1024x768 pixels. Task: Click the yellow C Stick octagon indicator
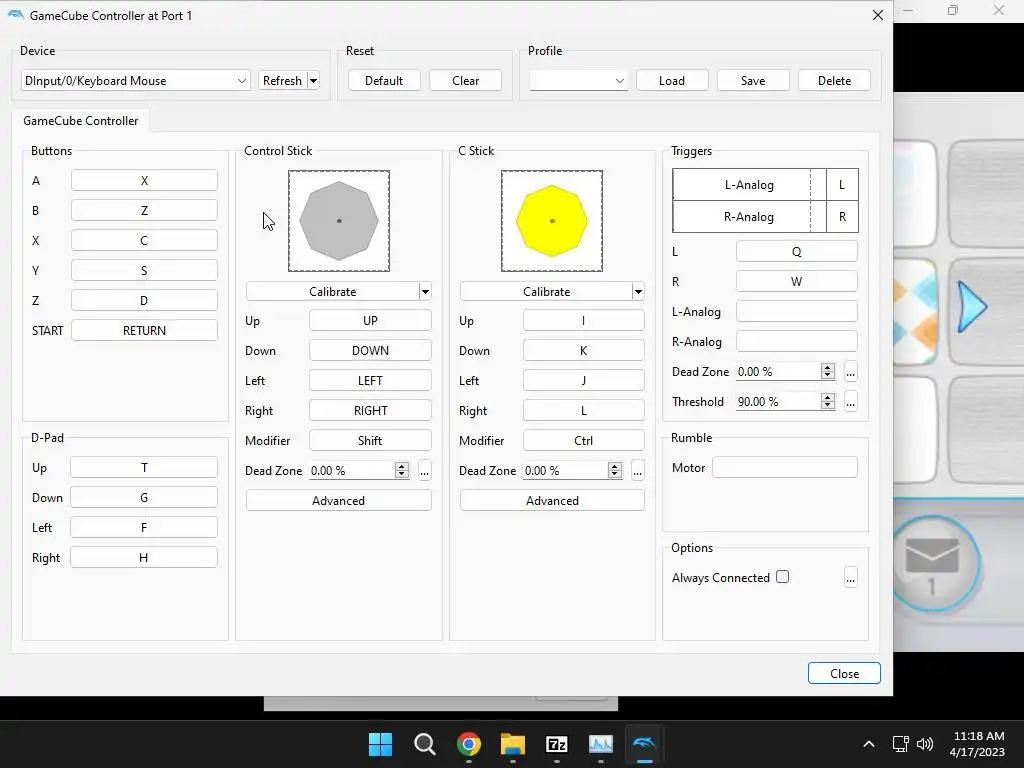(x=552, y=221)
